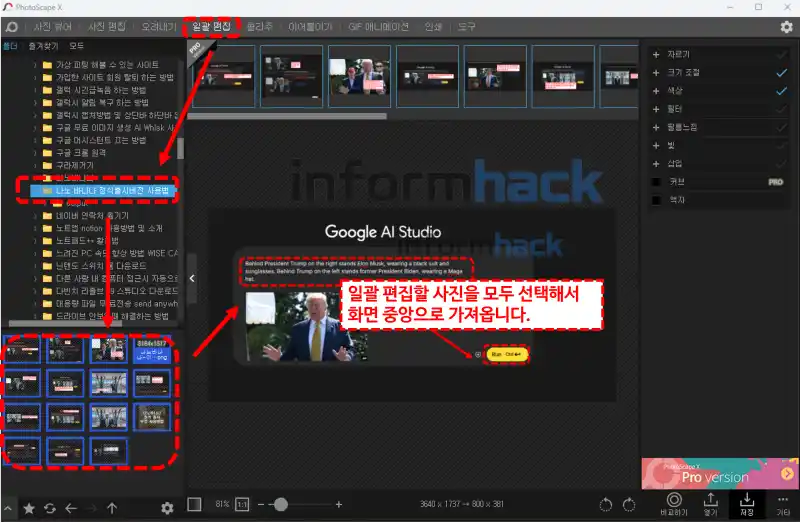The width and height of the screenshot is (800, 522).
Task: Rotate image counterclockwise
Action: click(606, 505)
